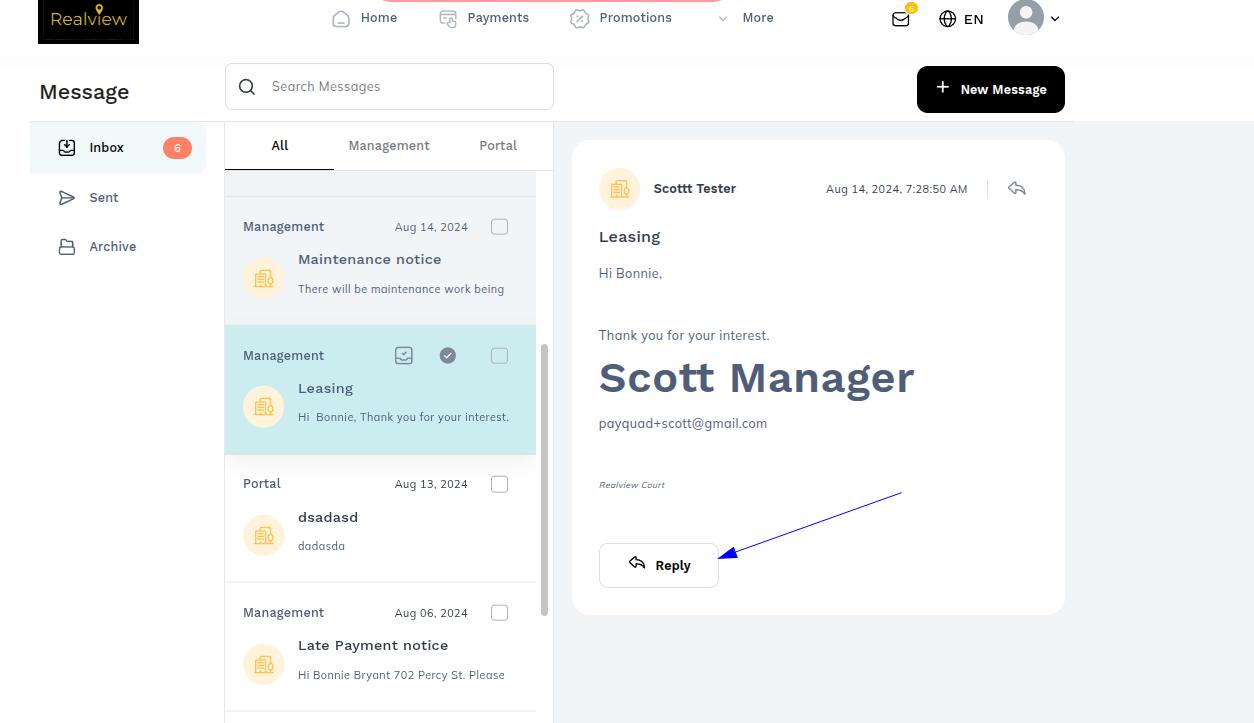Click the Sent folder paper-plane icon
The image size is (1254, 723).
(67, 198)
